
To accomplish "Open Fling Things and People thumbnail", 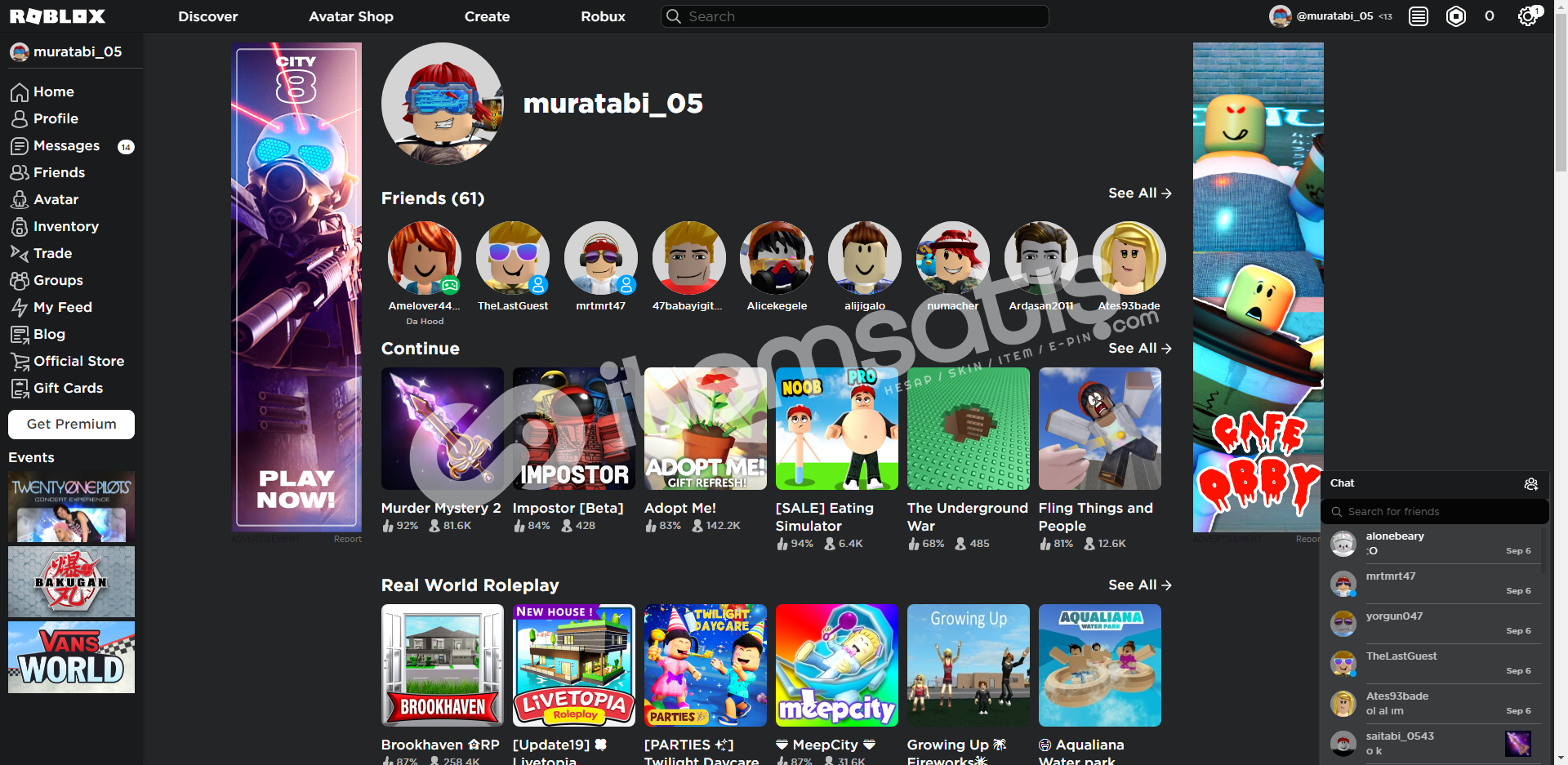I will [1100, 429].
